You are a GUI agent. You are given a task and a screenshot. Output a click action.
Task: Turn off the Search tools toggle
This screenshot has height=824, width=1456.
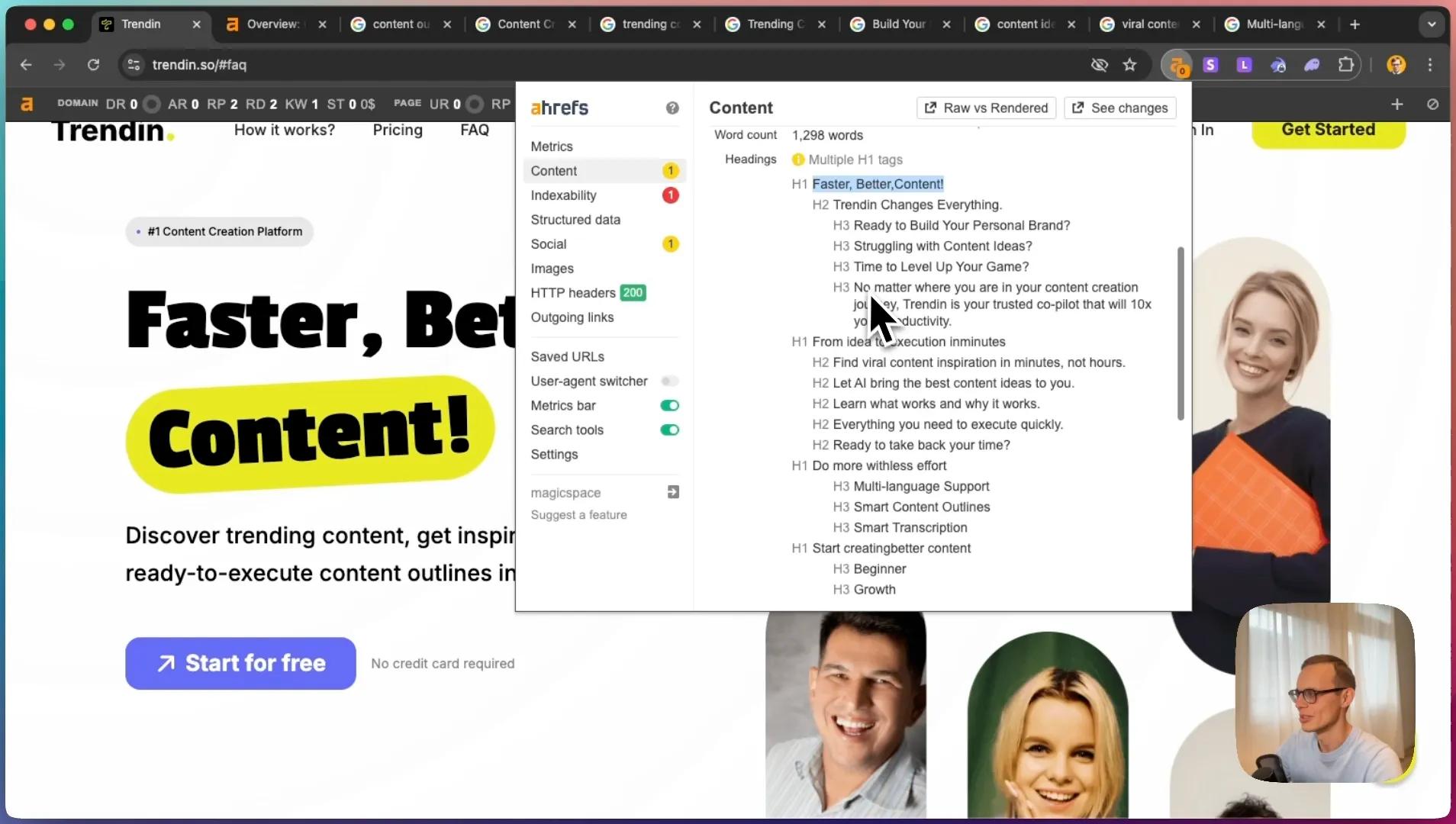(x=669, y=430)
